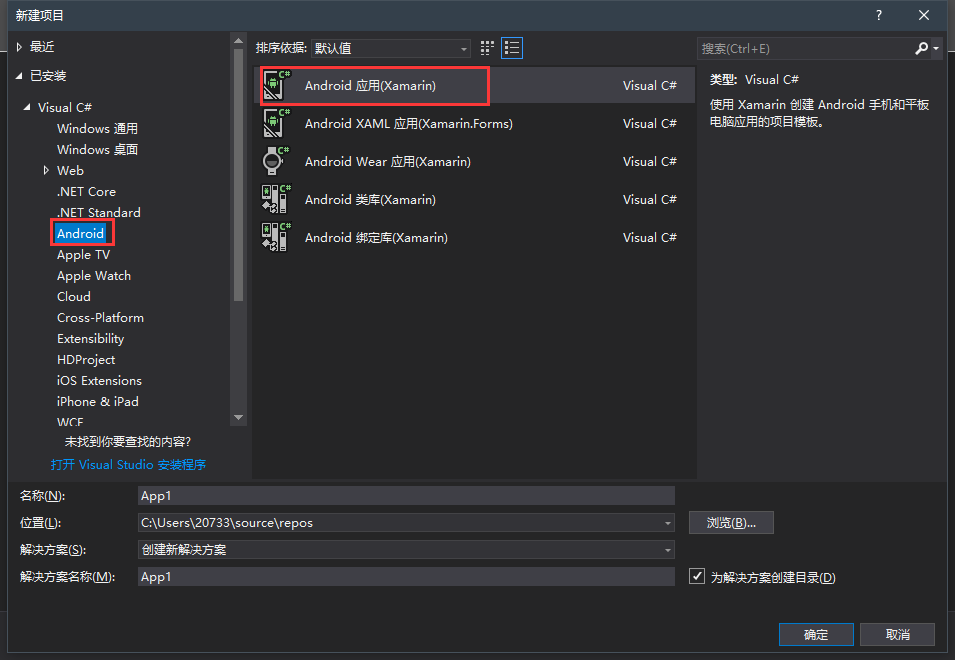Select HDProject category
The image size is (955, 660).
[86, 359]
